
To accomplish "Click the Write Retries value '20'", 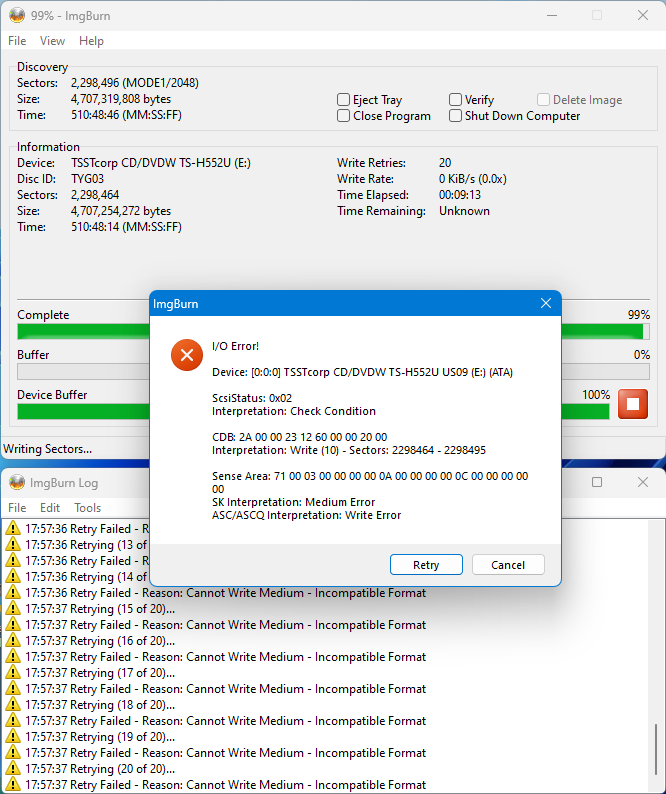I will pyautogui.click(x=445, y=163).
